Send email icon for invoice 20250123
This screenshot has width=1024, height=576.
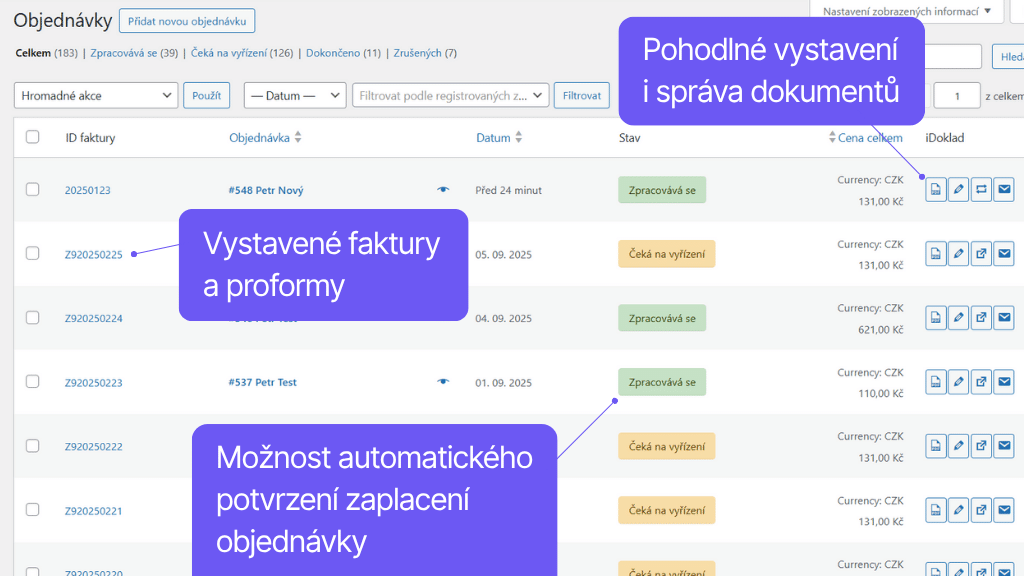point(1004,189)
